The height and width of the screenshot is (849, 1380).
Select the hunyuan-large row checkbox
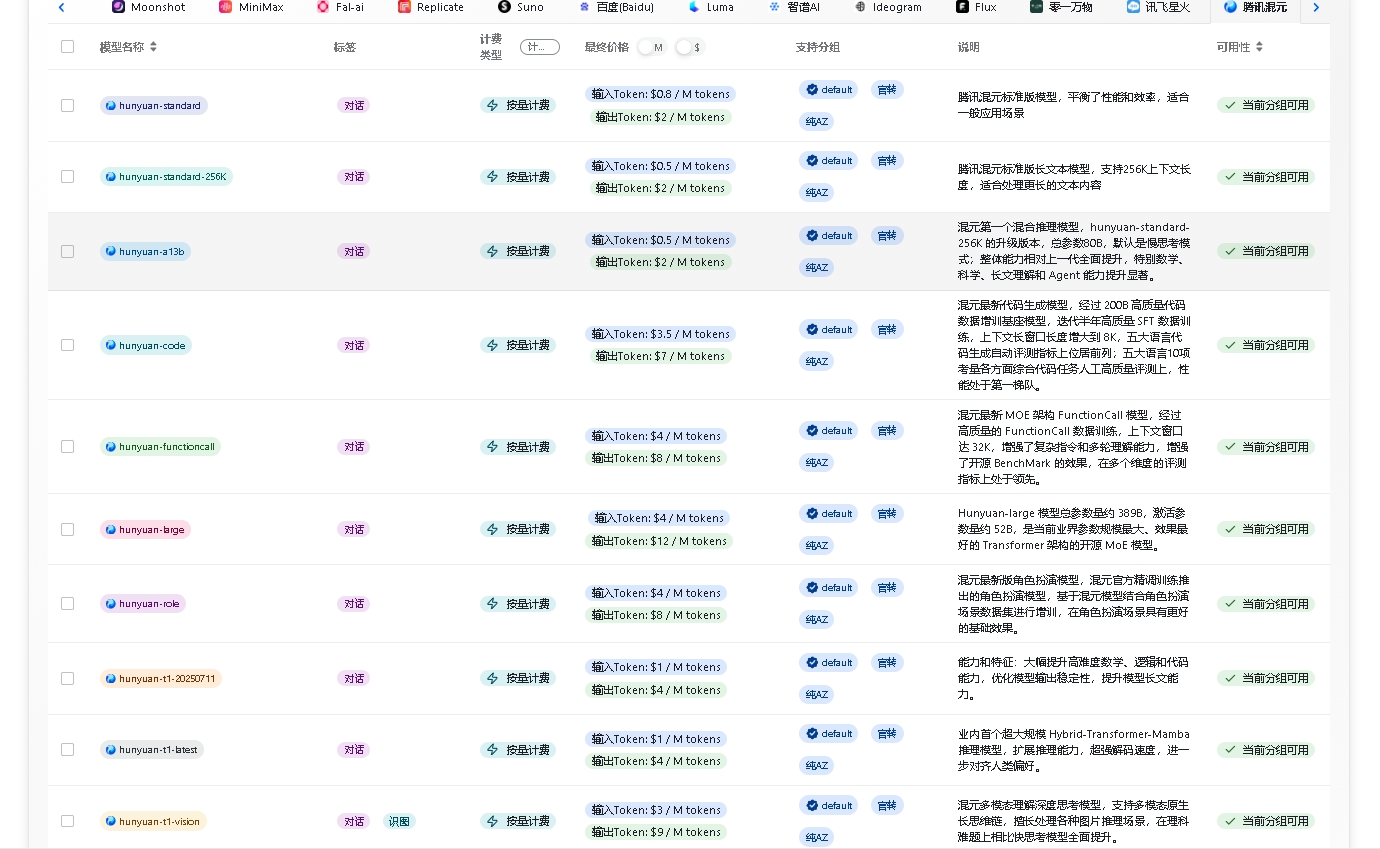(x=67, y=529)
